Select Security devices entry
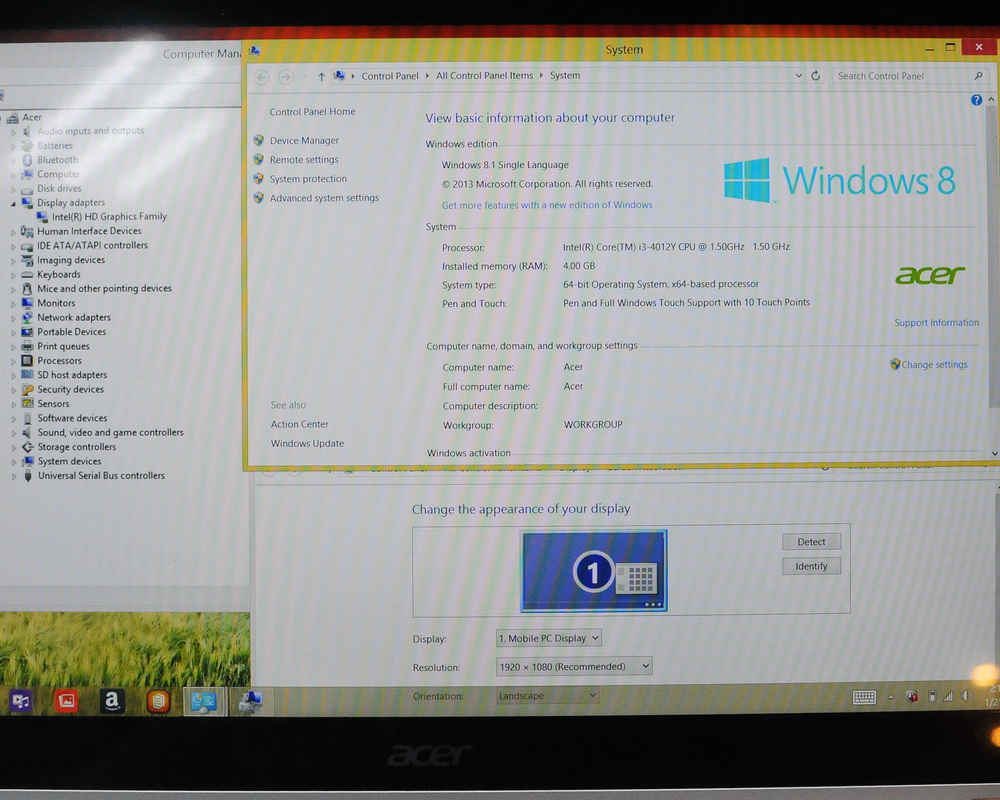 70,389
